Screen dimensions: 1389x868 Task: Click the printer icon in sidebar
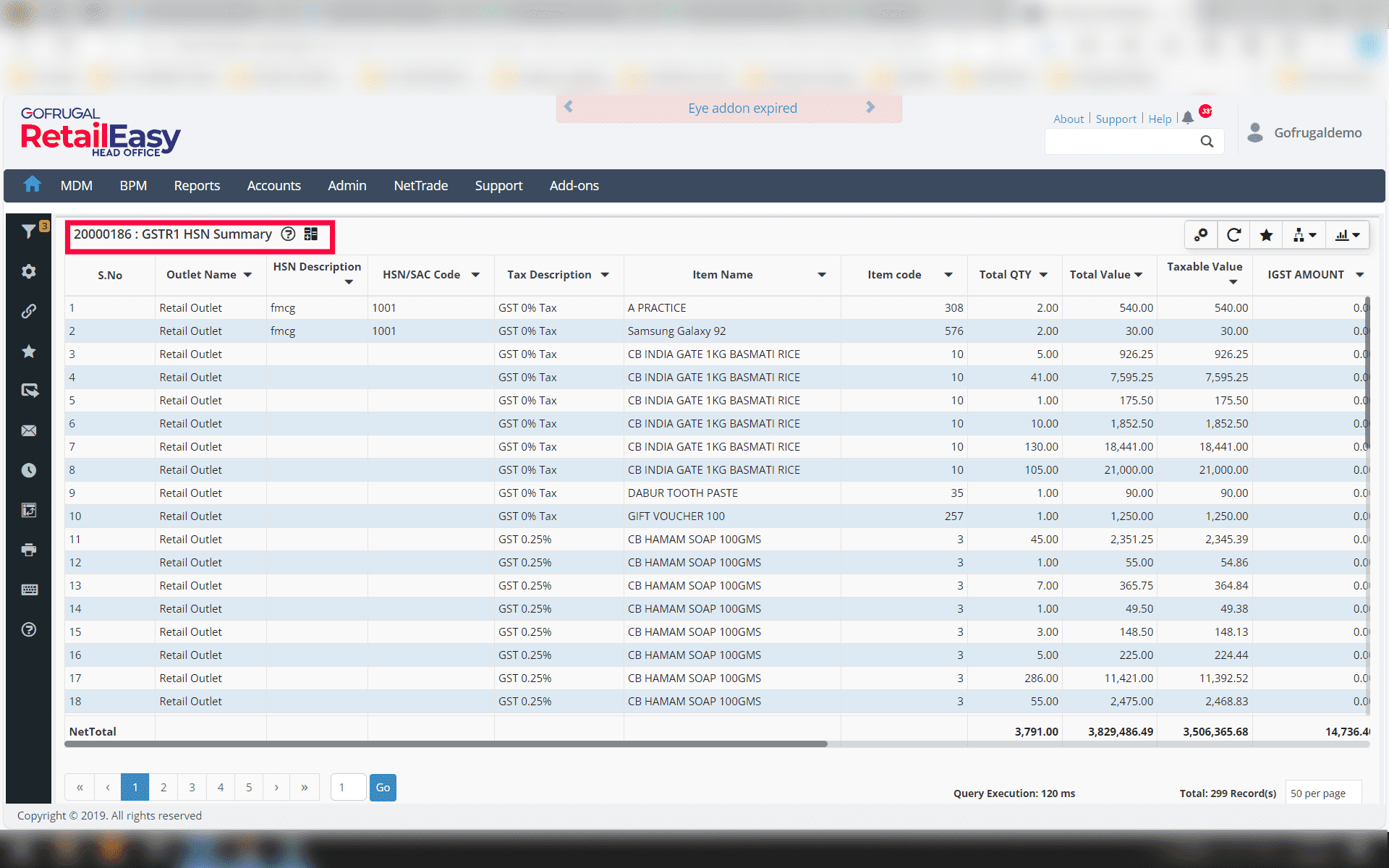29,550
